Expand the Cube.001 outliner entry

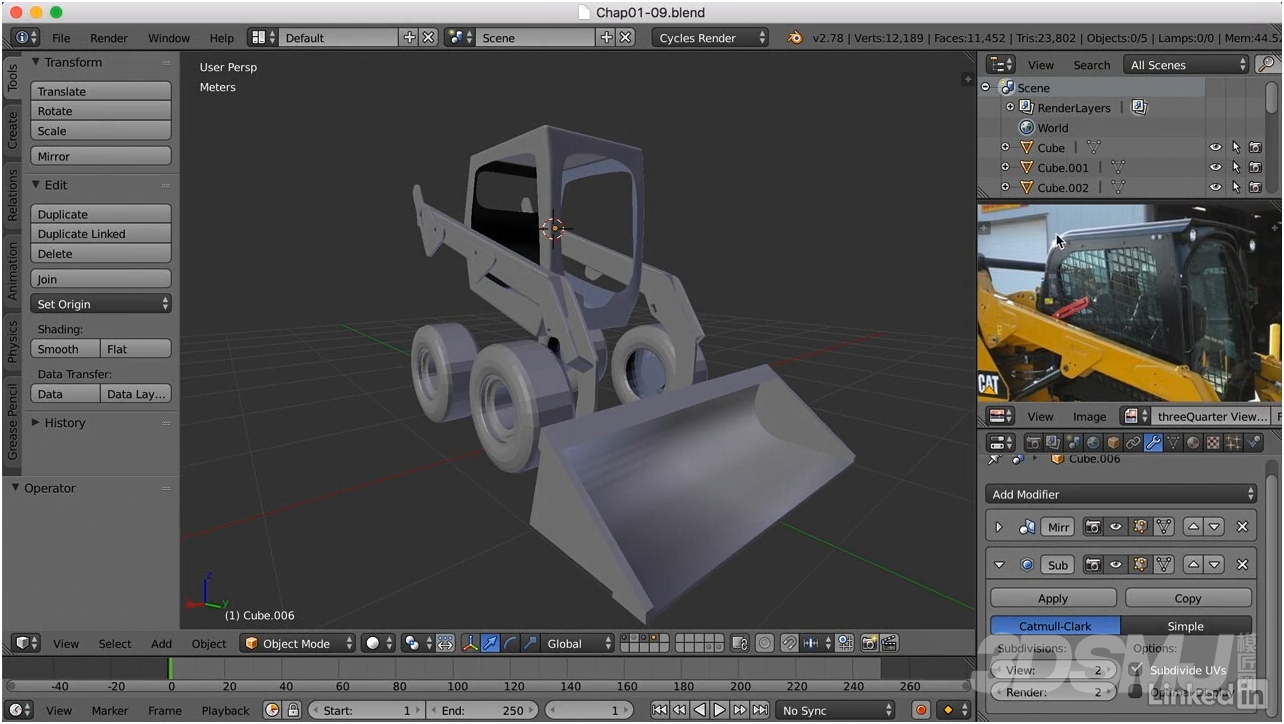click(1005, 168)
